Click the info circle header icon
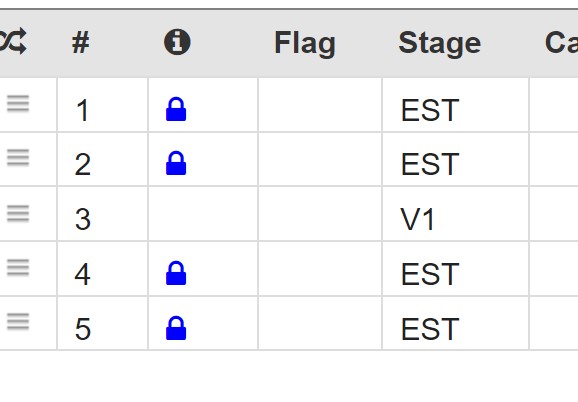Screen dimensions: 578x402 177,42
